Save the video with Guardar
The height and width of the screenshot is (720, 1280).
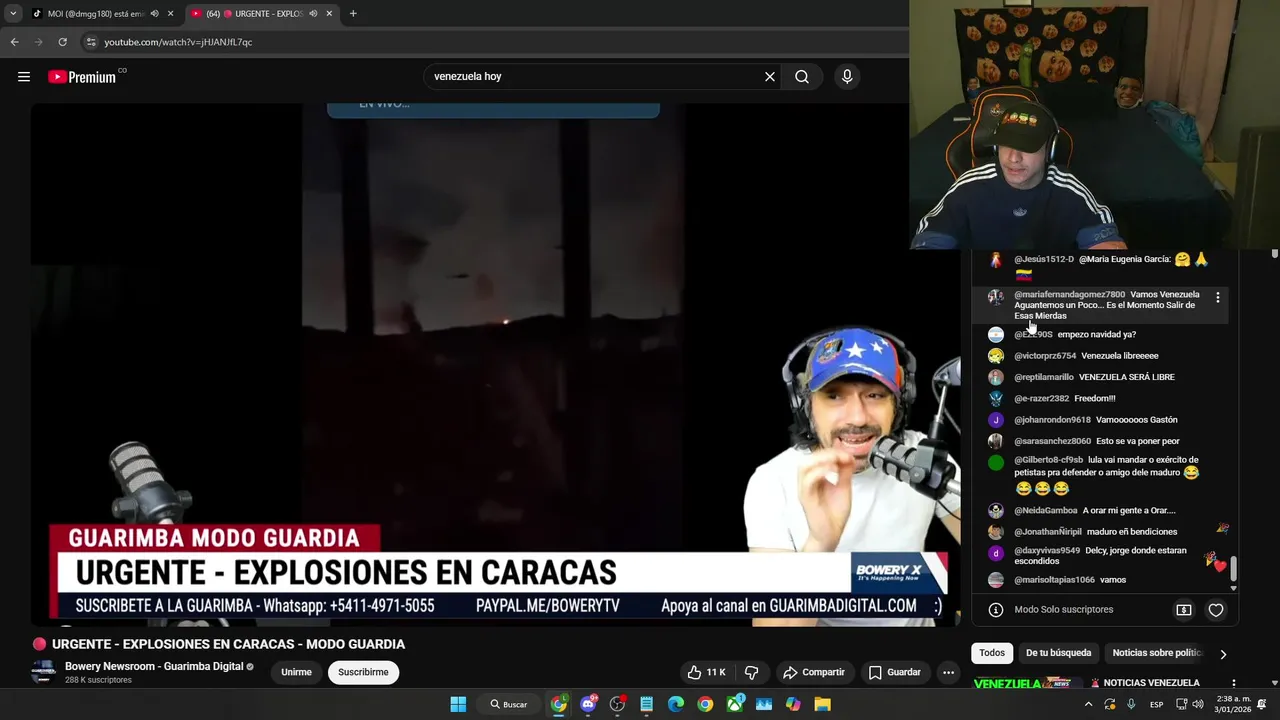(x=894, y=672)
